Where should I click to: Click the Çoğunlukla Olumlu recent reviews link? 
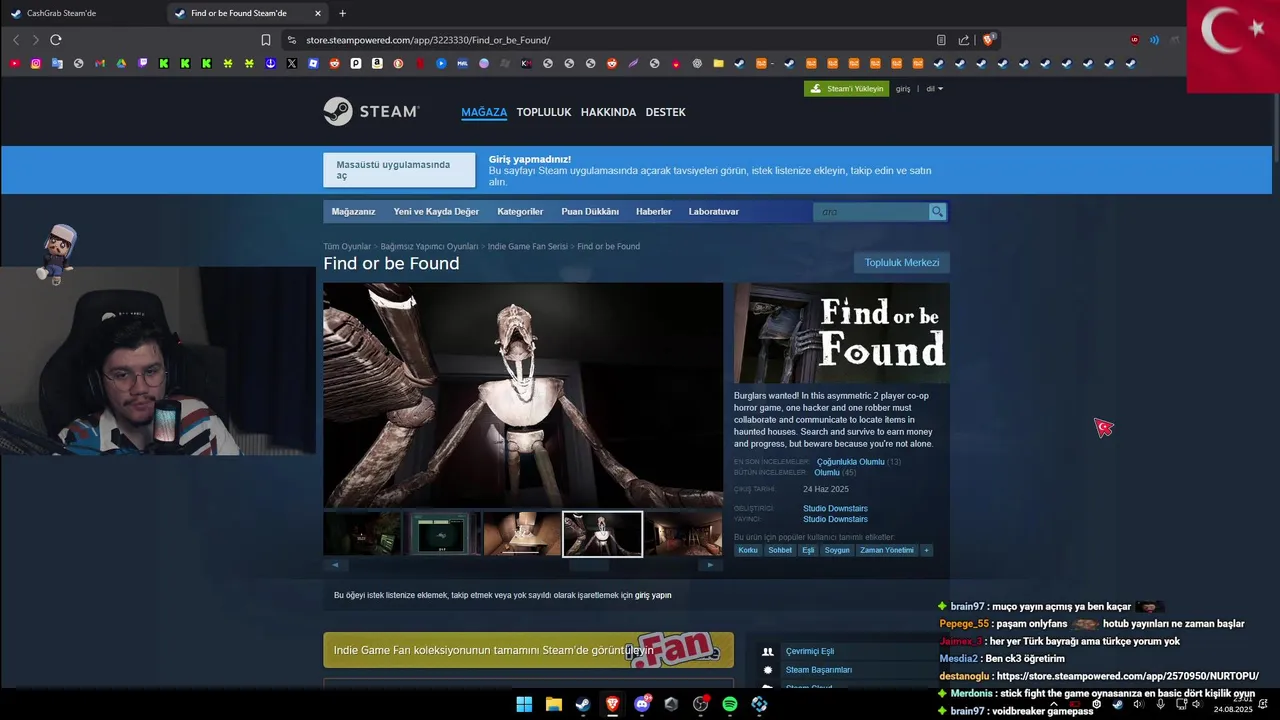tap(850, 462)
